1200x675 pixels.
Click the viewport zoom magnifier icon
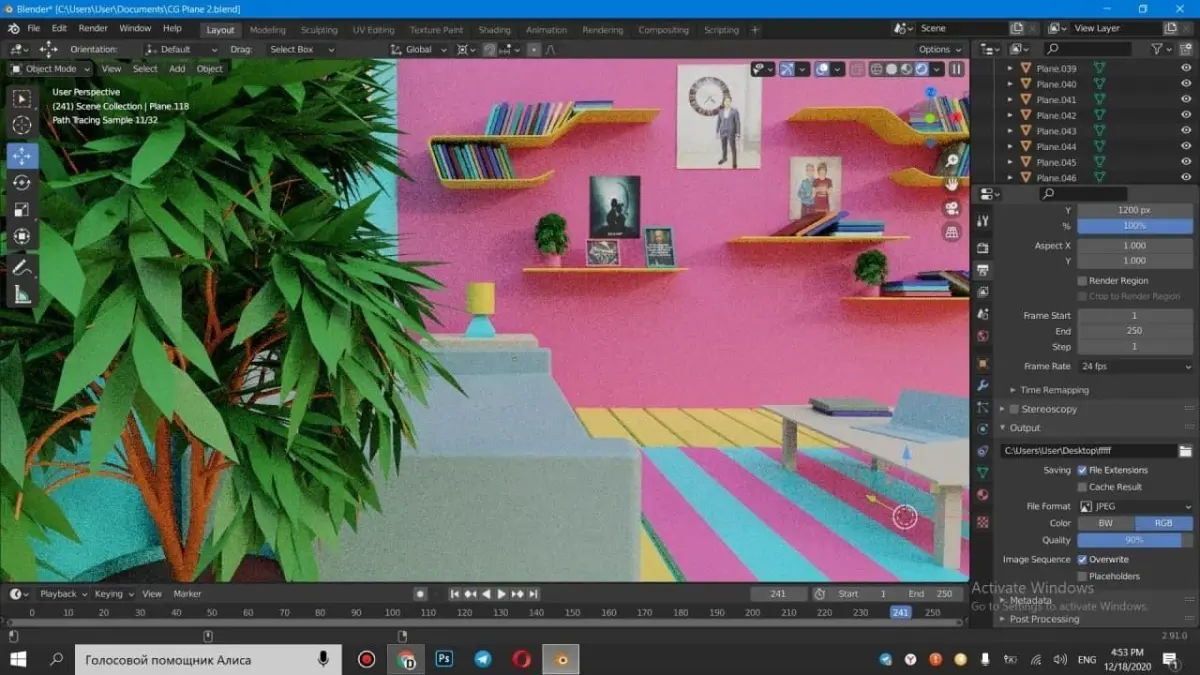click(x=952, y=160)
